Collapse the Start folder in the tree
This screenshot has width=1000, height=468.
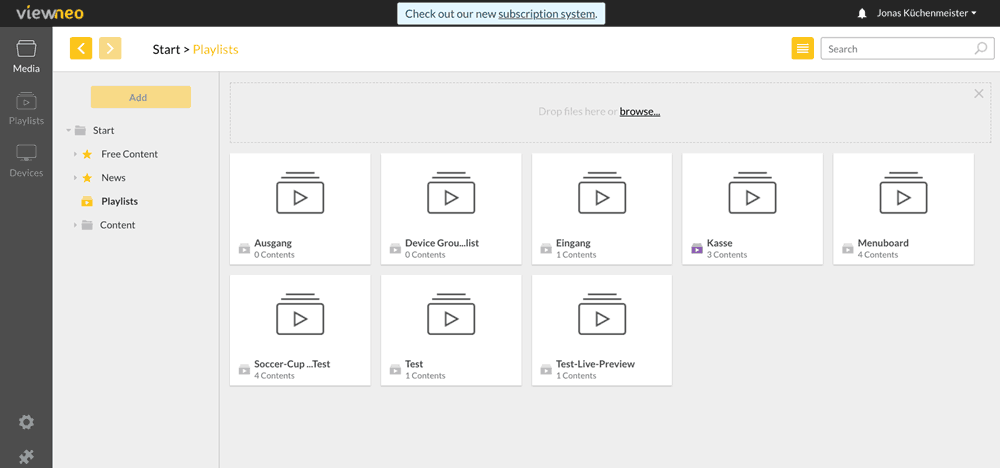[68, 131]
